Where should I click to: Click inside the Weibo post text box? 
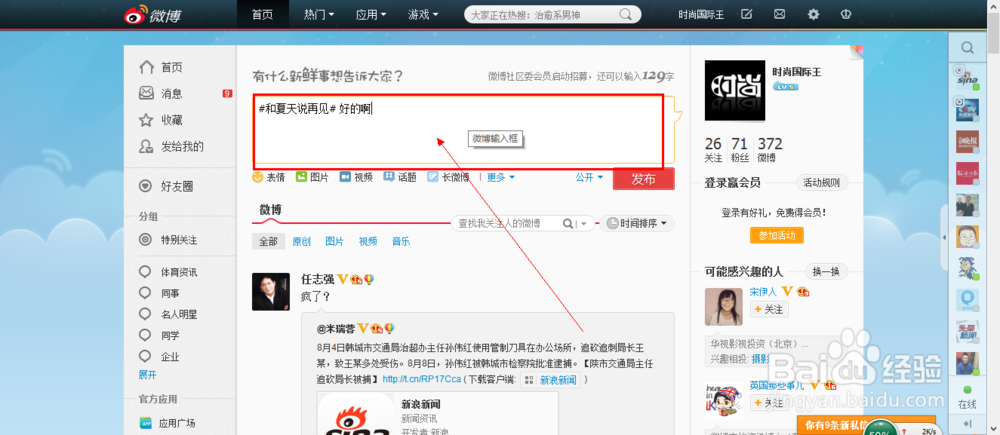pos(458,131)
